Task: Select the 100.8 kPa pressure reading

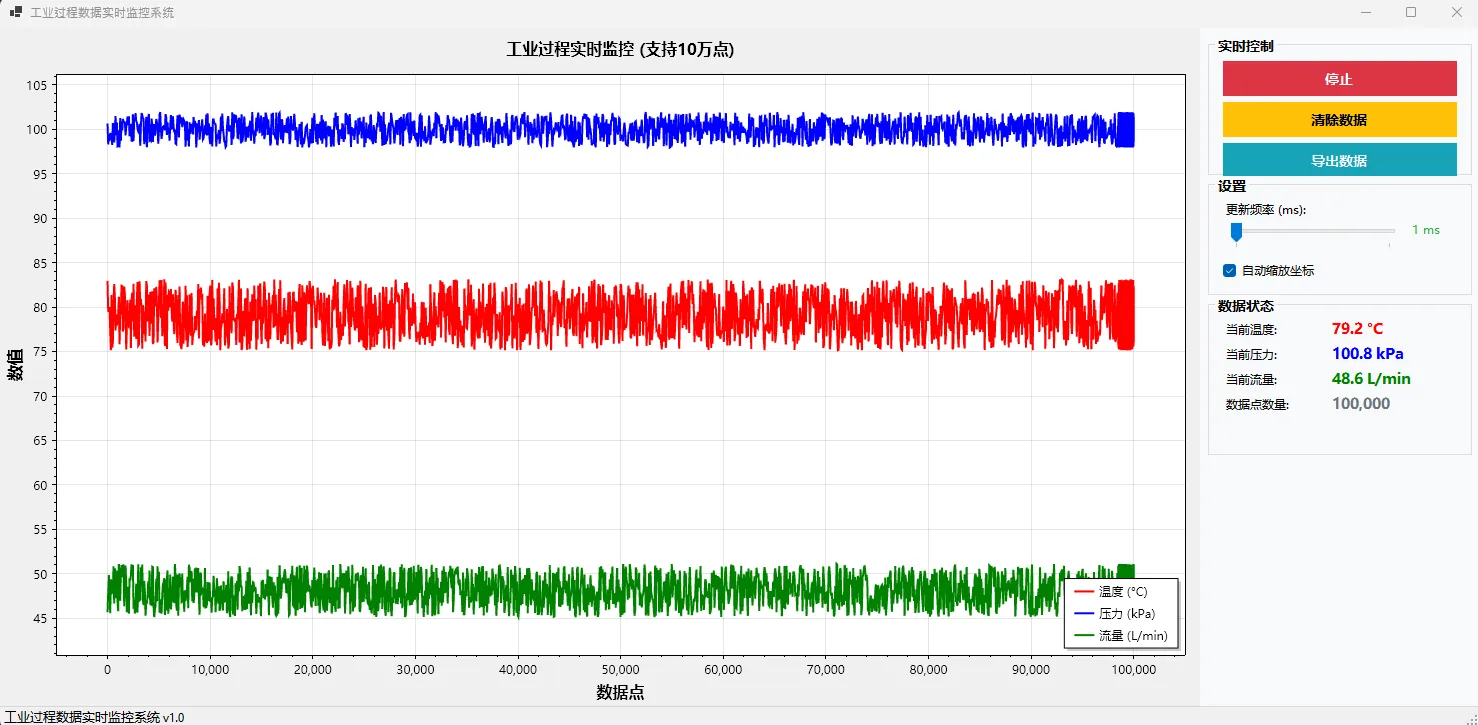Action: 1367,354
